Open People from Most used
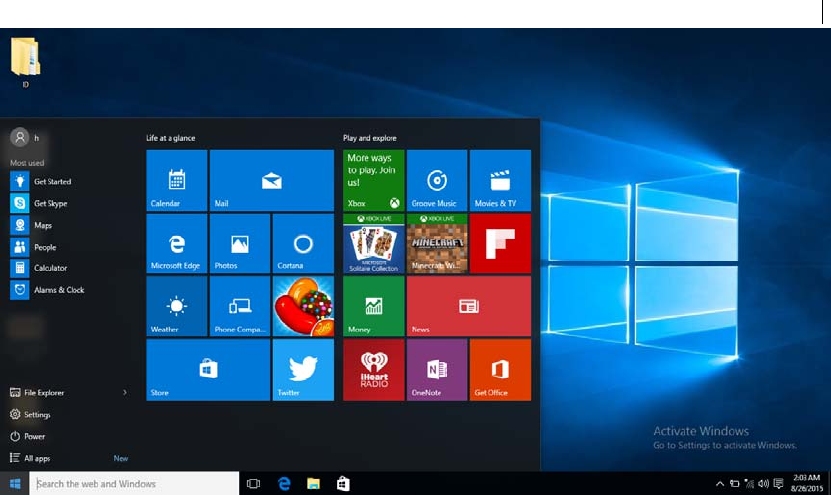Screen dimensions: 831x495 coord(33,246)
